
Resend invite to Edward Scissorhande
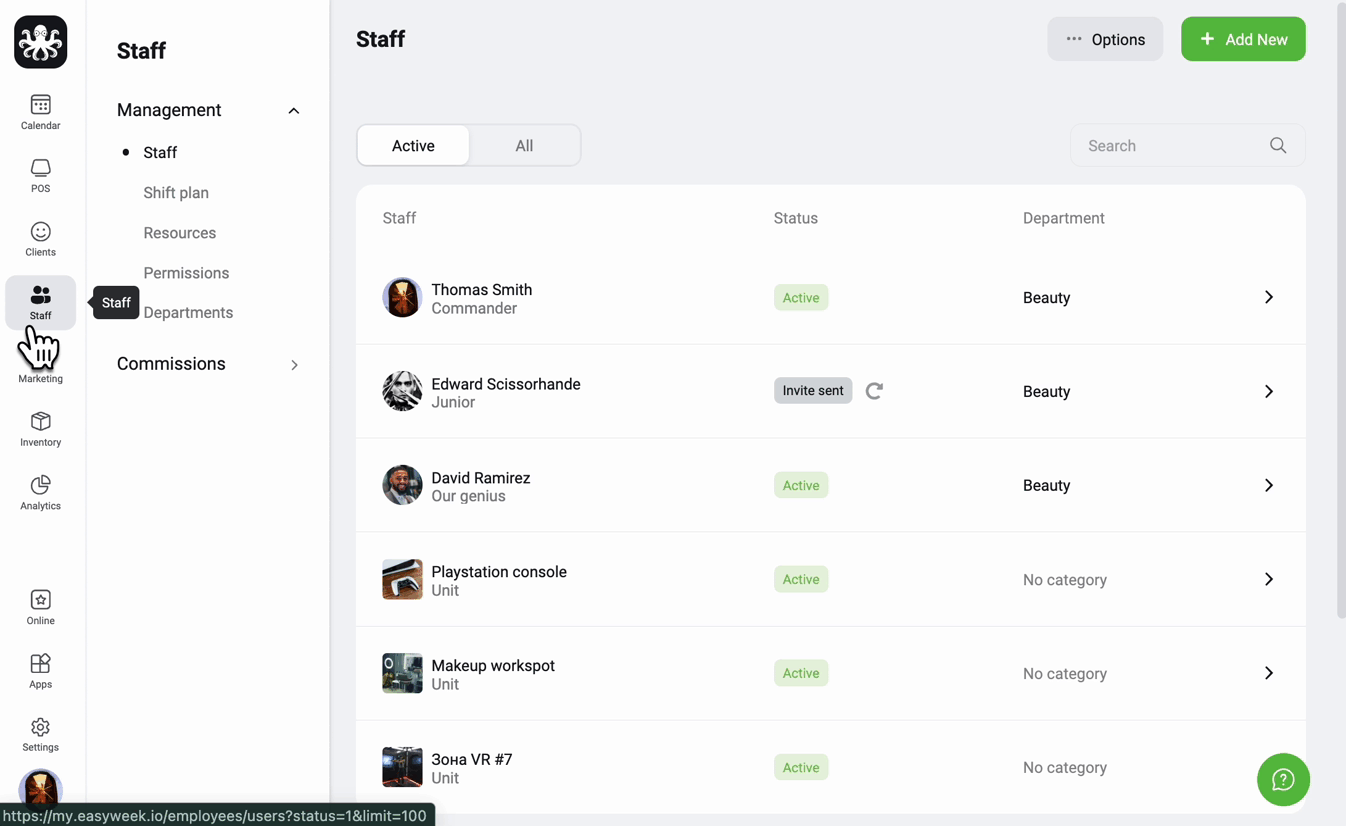874,391
